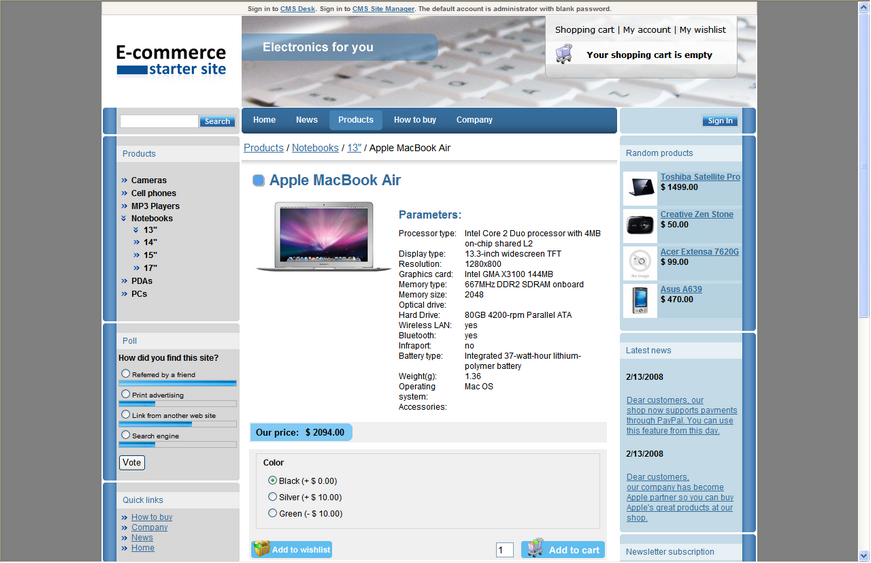Open the 13" notebooks subcategory

(x=150, y=230)
